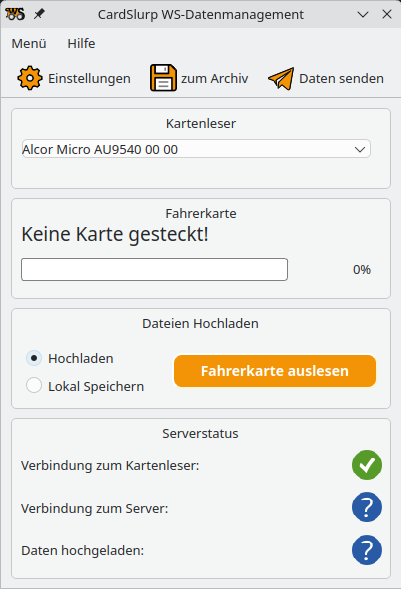Image resolution: width=401 pixels, height=589 pixels.
Task: Select the Lokal Speichern radio button
Action: pyautogui.click(x=34, y=386)
